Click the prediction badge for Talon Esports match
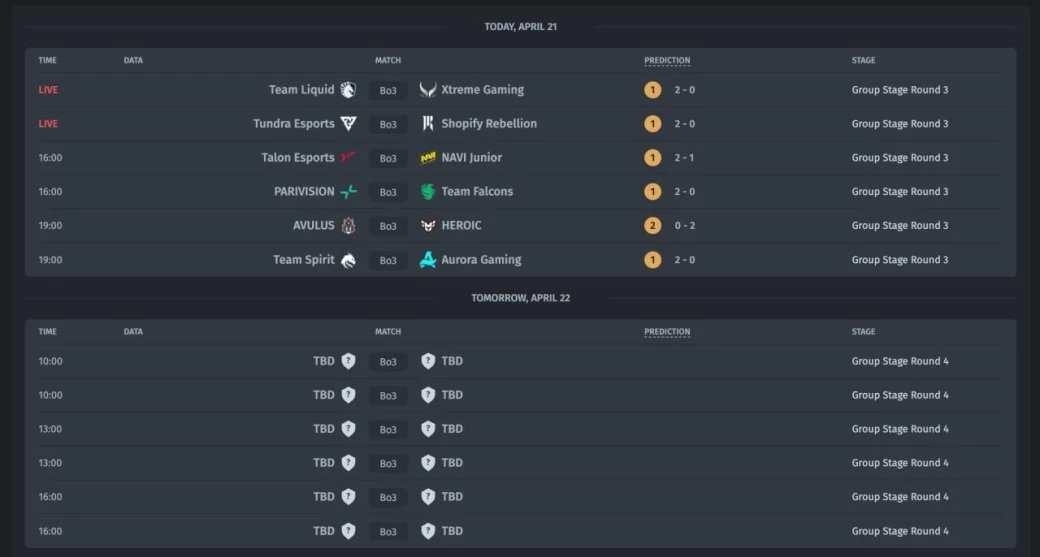Viewport: 1040px width, 557px height. click(x=653, y=158)
